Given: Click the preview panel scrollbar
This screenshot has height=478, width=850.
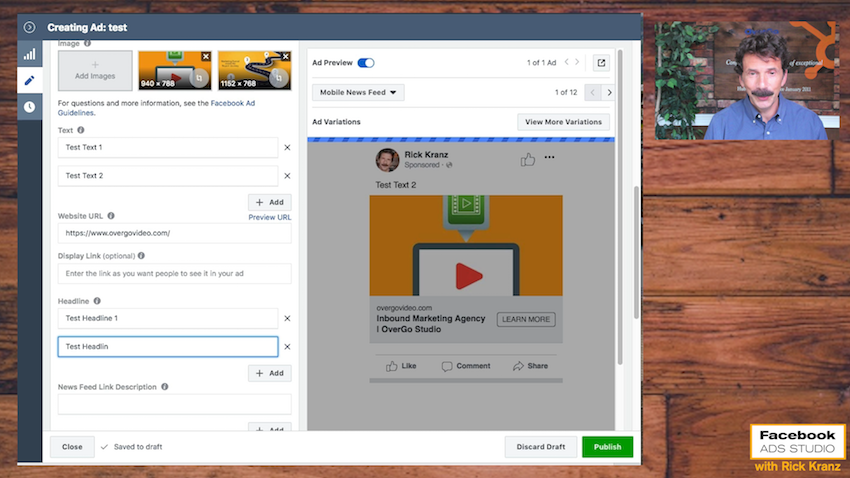Looking at the screenshot, I should pos(620,206).
